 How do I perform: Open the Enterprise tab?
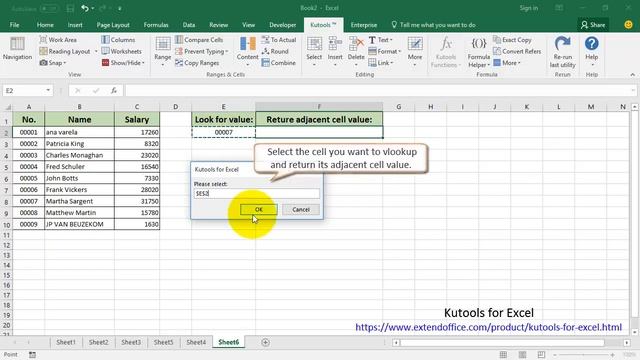click(364, 25)
